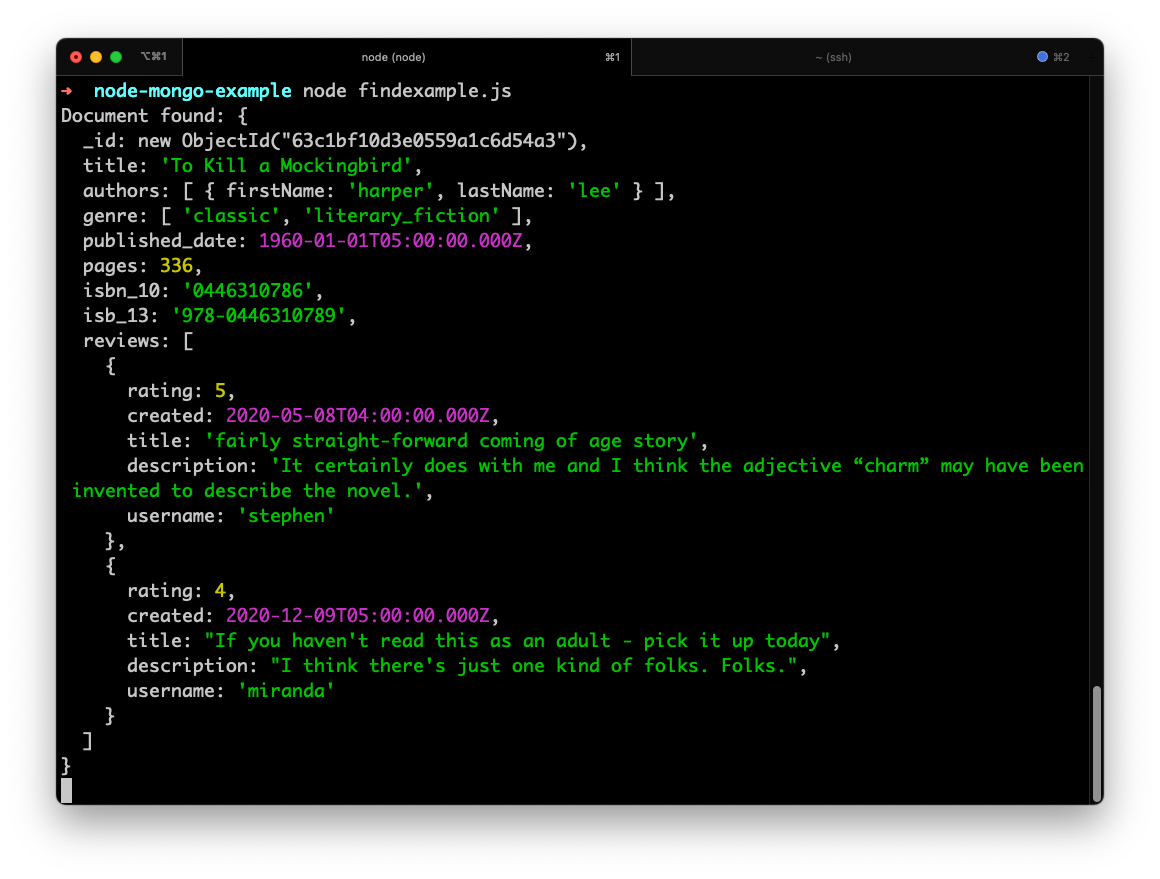The image size is (1160, 879).
Task: Click the pages value 336
Action: coord(176,266)
